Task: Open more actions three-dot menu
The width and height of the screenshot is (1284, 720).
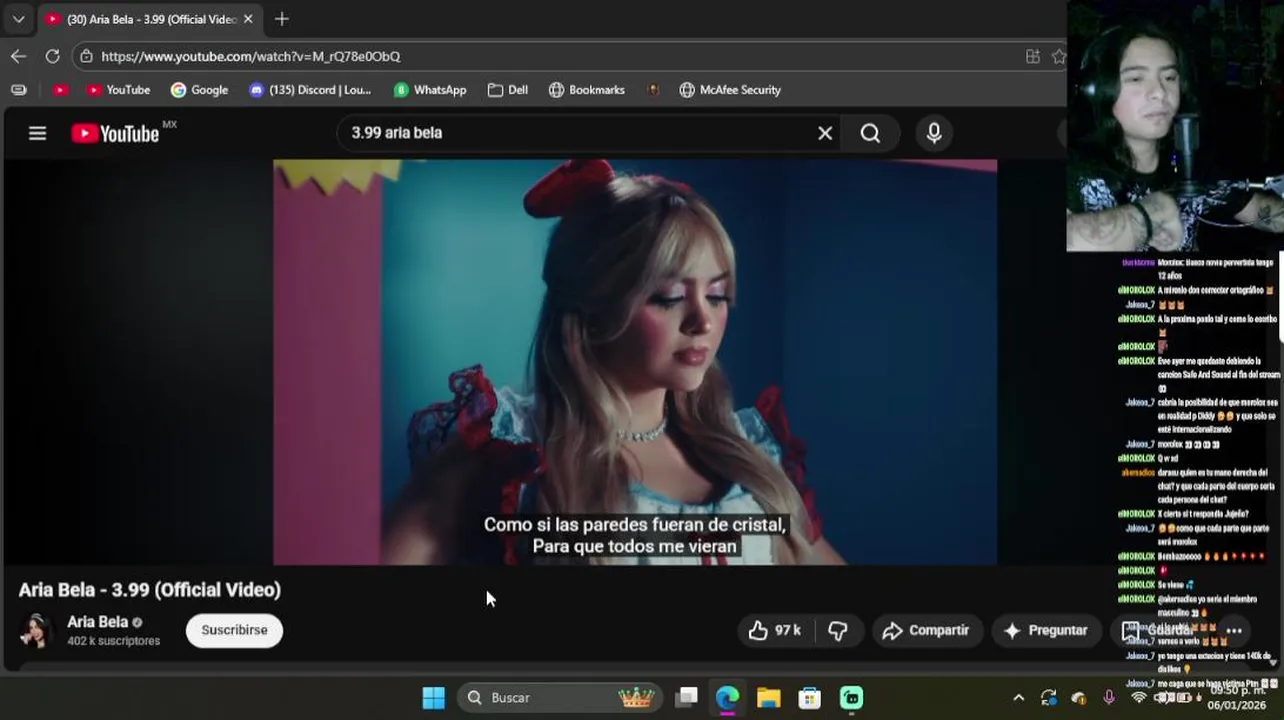Action: [x=1234, y=630]
